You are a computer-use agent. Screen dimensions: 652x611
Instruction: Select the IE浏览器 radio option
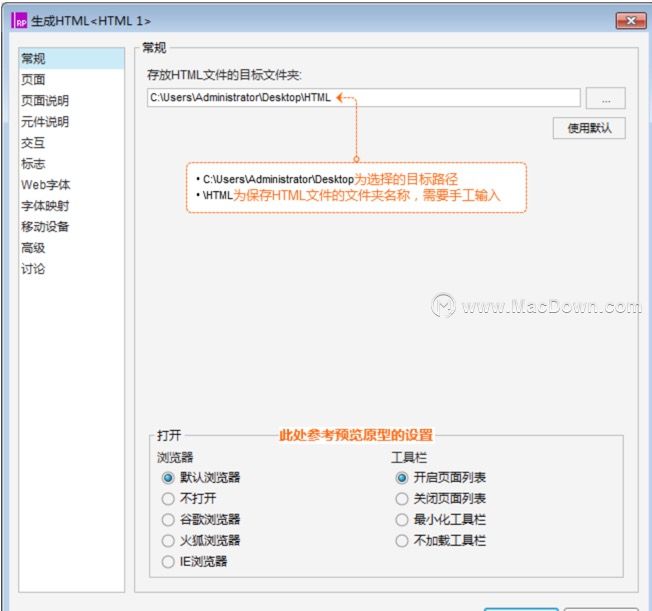tap(168, 562)
